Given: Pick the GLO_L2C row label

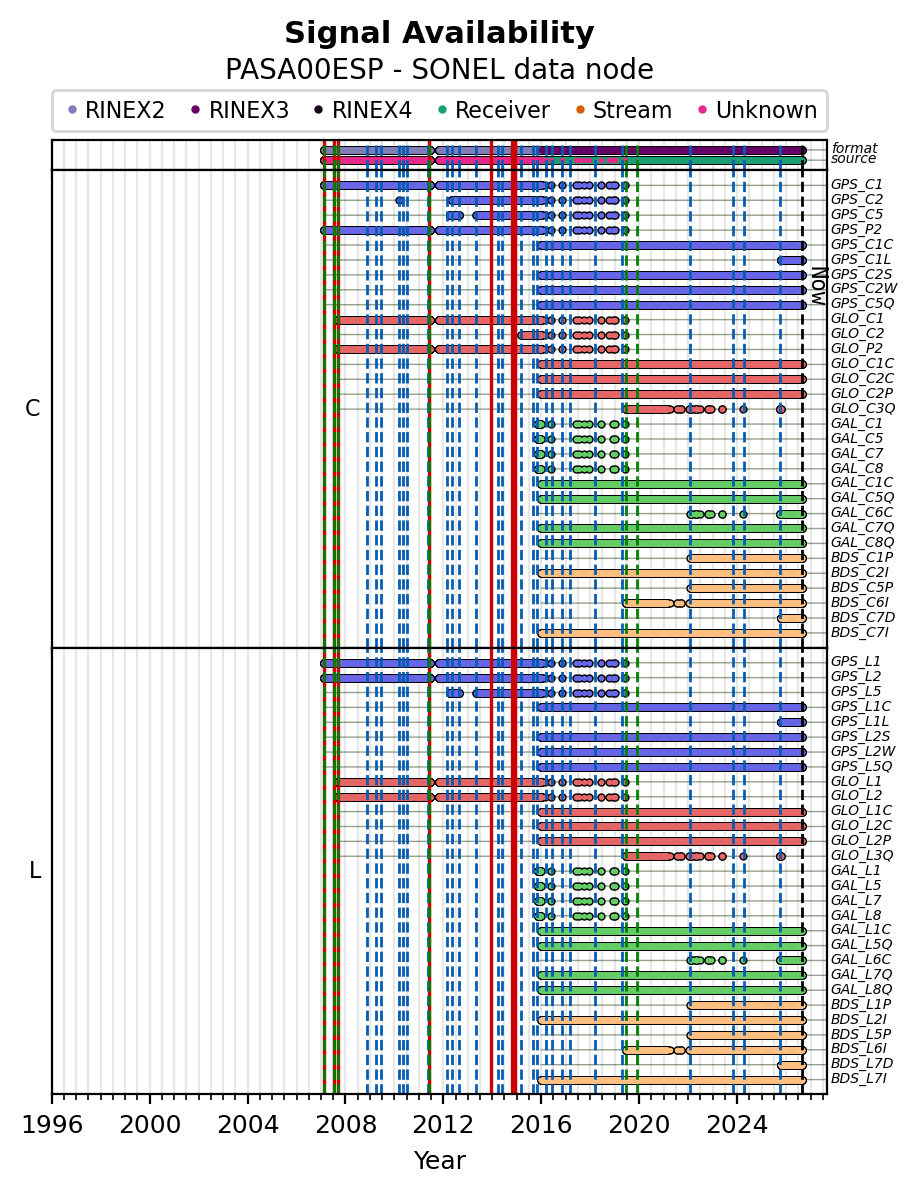Looking at the screenshot, I should point(862,826).
